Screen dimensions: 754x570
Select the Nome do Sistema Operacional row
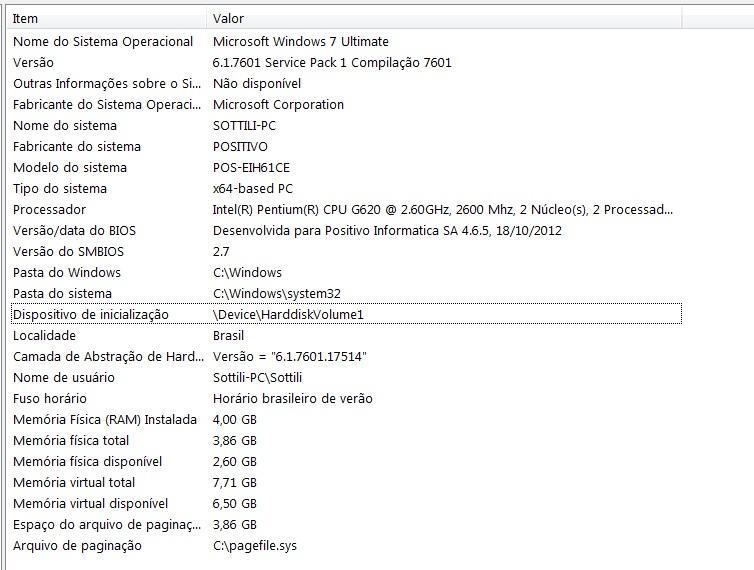click(x=346, y=41)
